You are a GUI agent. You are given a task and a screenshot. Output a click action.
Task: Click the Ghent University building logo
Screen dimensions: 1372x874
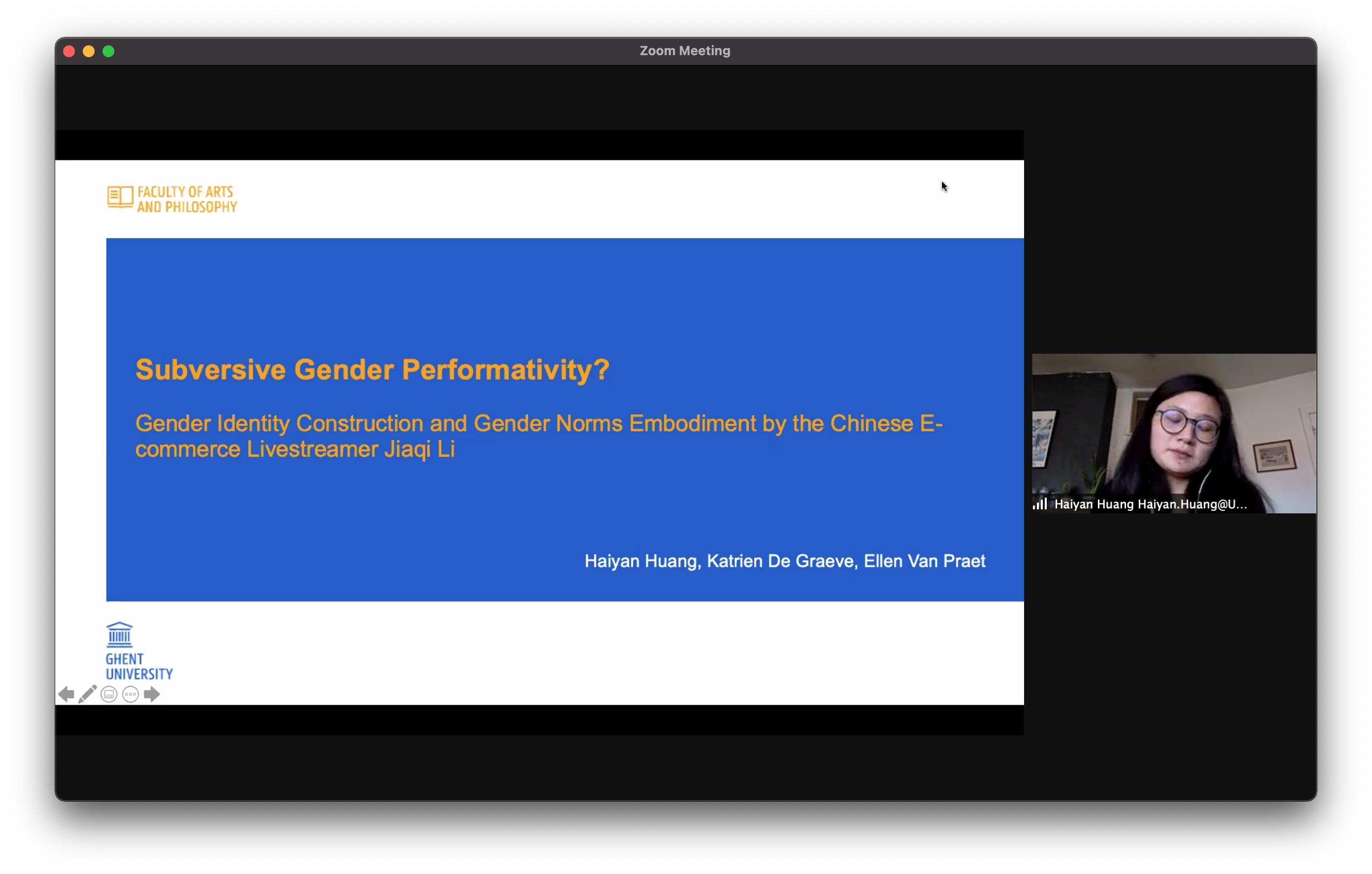(120, 635)
